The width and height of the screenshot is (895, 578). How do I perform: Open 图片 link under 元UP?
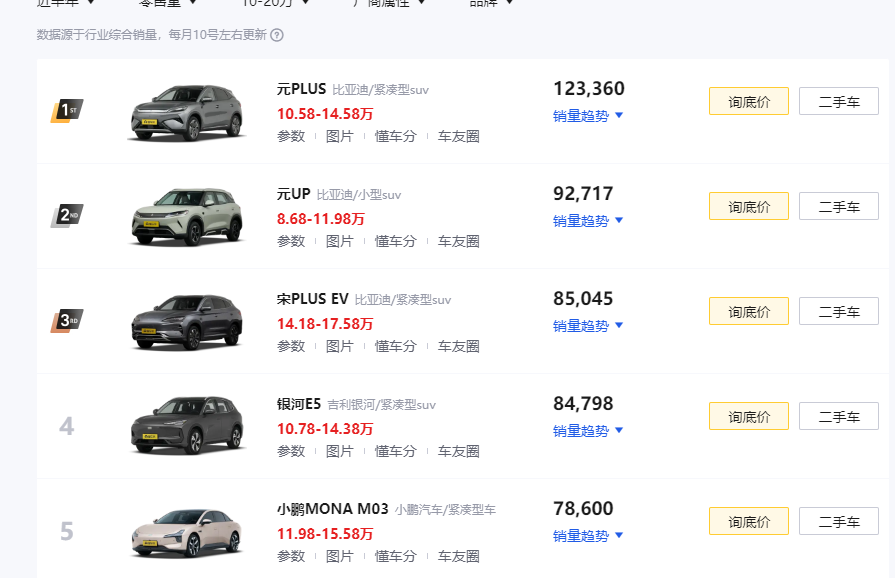click(x=340, y=241)
